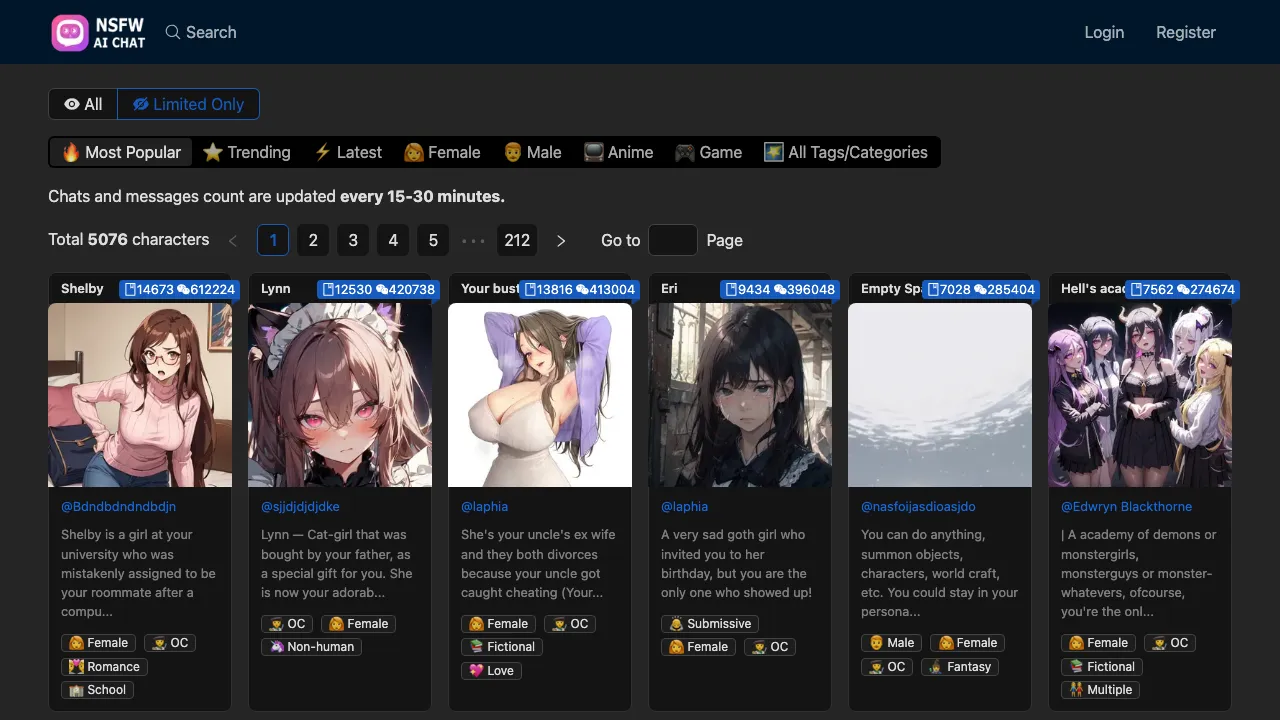Click the pagination ellipsis
Viewport: 1280px width, 720px height.
[473, 240]
